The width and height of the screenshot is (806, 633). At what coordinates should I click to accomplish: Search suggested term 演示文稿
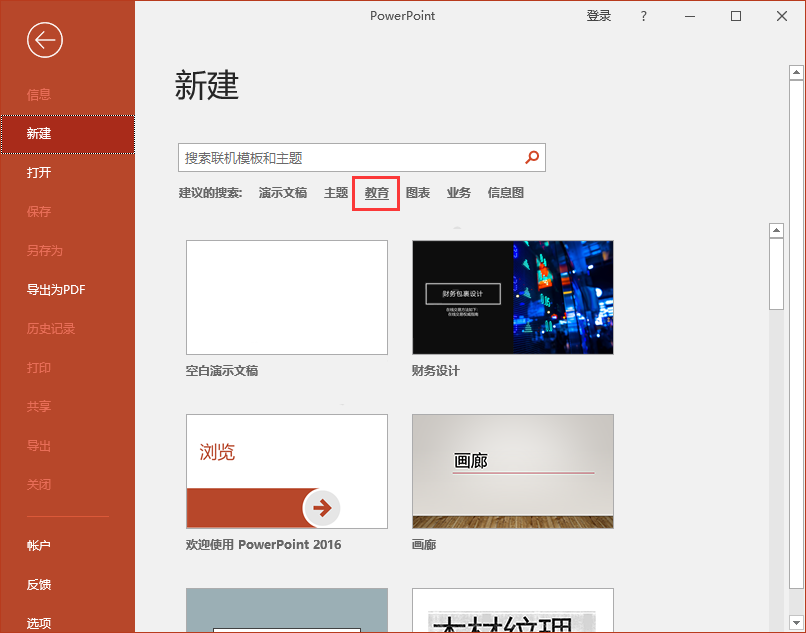[x=283, y=192]
